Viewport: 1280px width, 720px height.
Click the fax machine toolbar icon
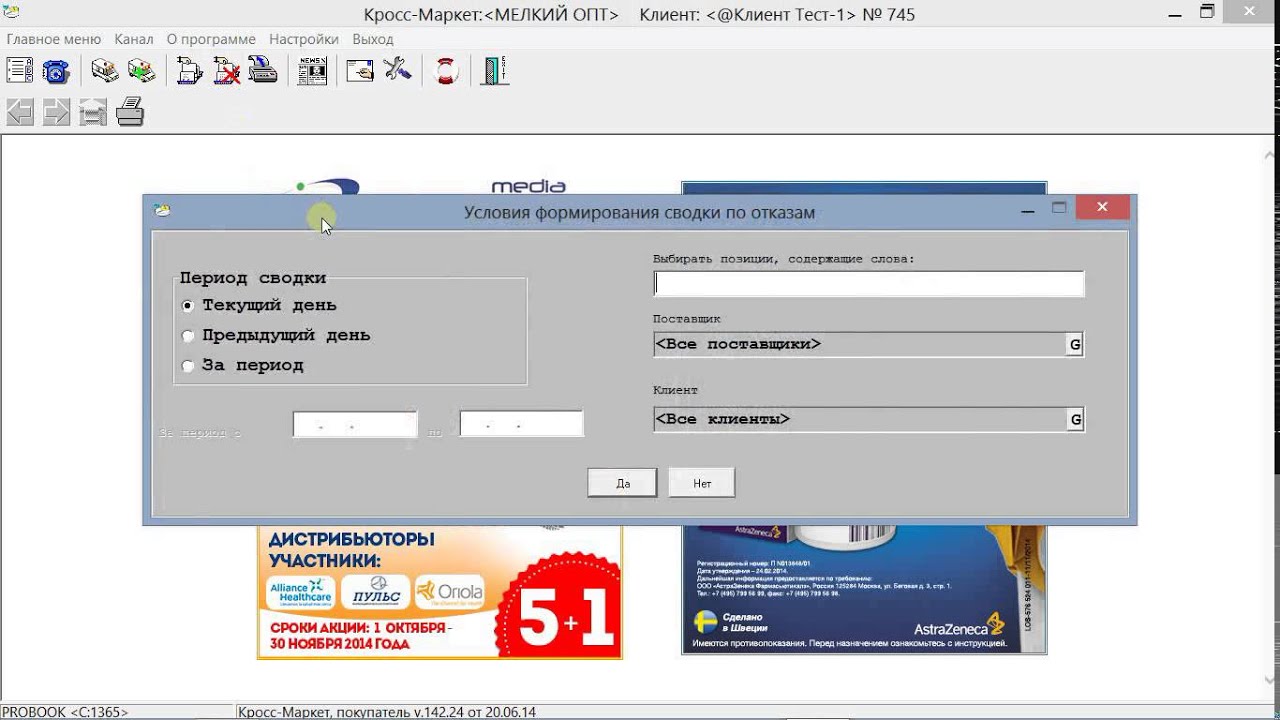(x=263, y=71)
